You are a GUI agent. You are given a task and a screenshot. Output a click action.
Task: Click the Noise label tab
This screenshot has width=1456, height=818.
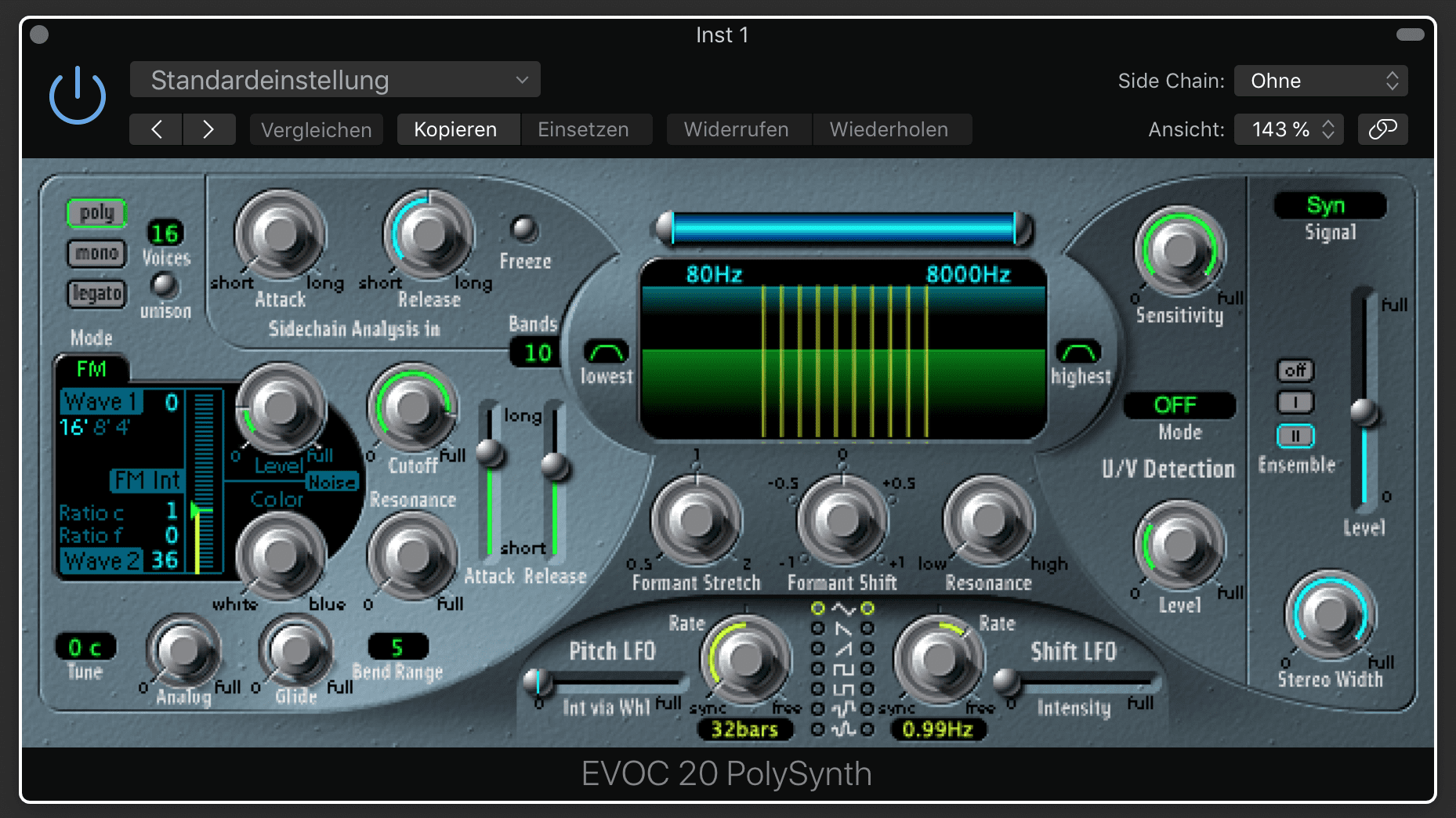(331, 482)
